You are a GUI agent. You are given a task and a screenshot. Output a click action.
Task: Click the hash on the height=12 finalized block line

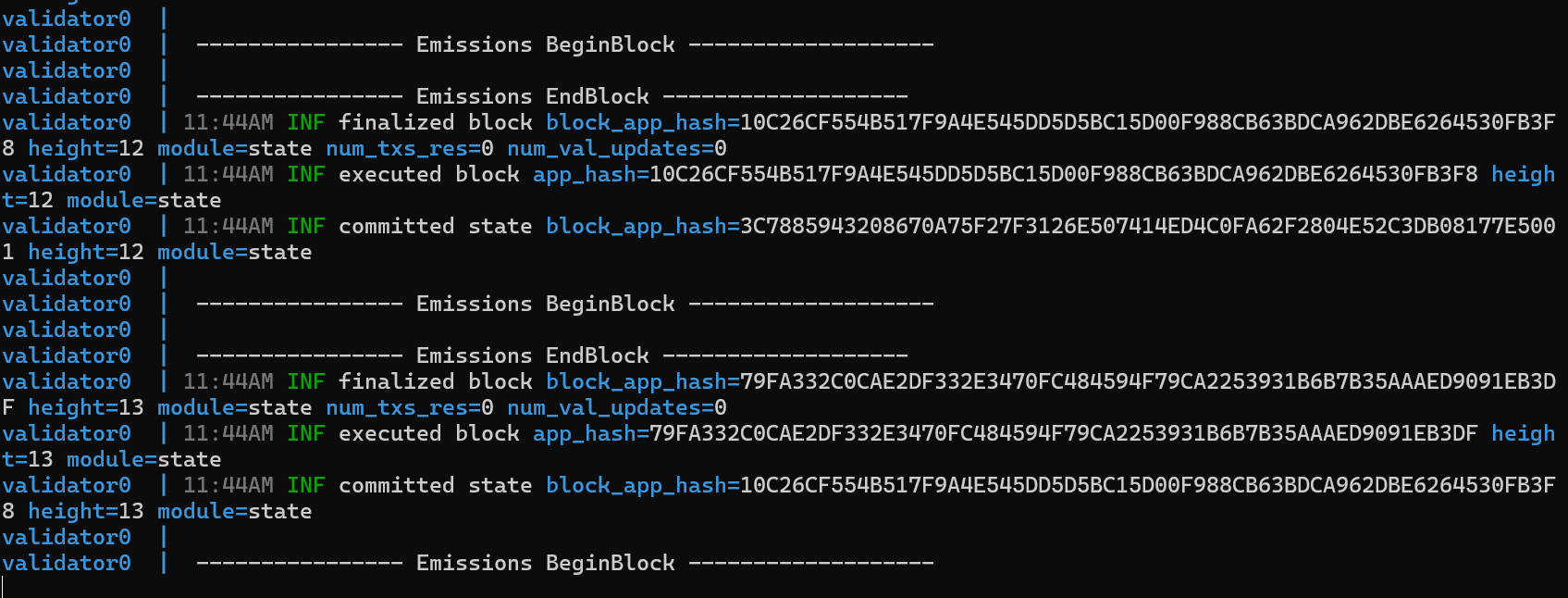pyautogui.click(x=1148, y=122)
